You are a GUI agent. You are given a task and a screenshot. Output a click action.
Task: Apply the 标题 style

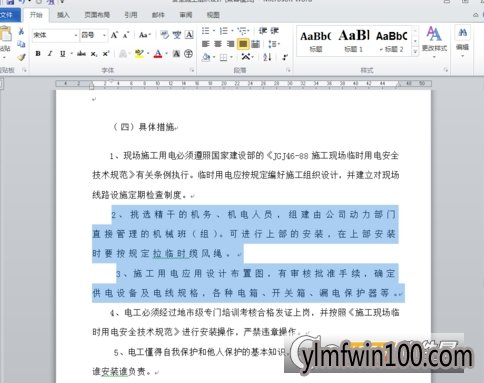tap(315, 42)
